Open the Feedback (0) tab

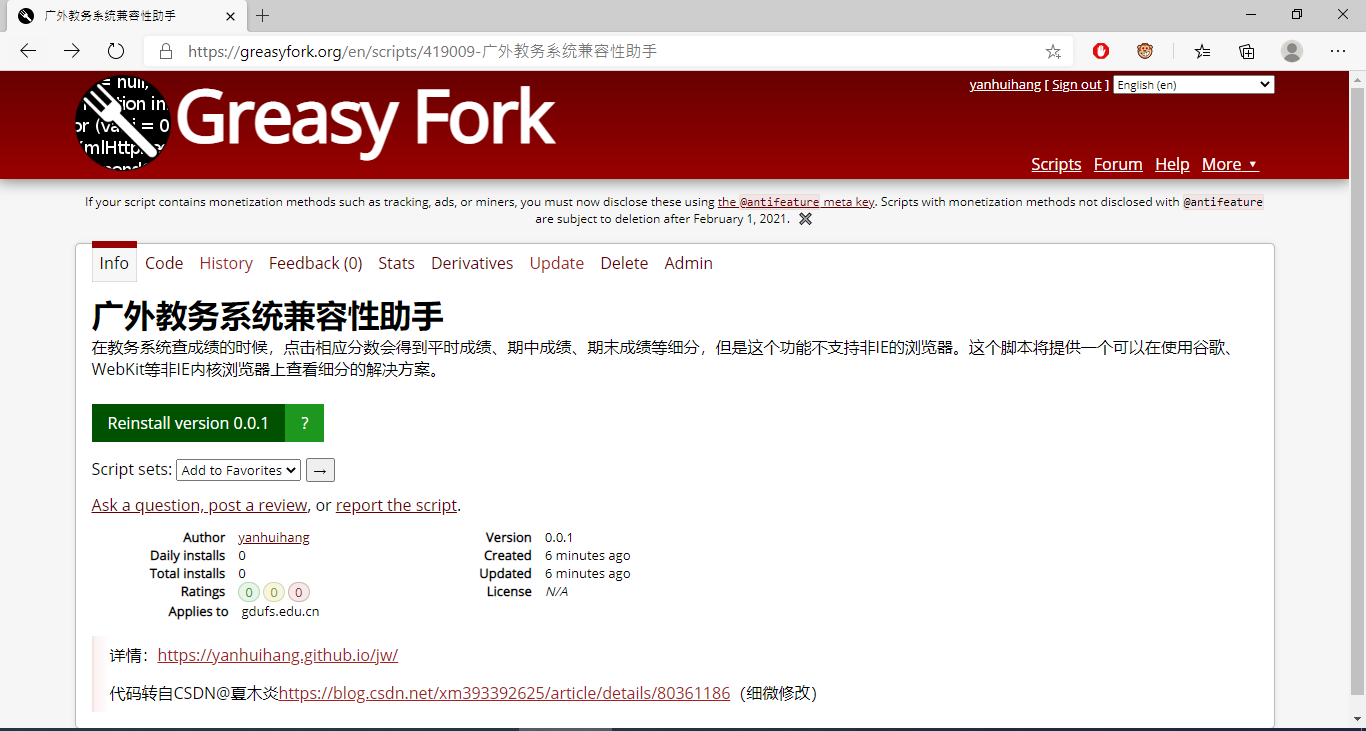pos(315,263)
